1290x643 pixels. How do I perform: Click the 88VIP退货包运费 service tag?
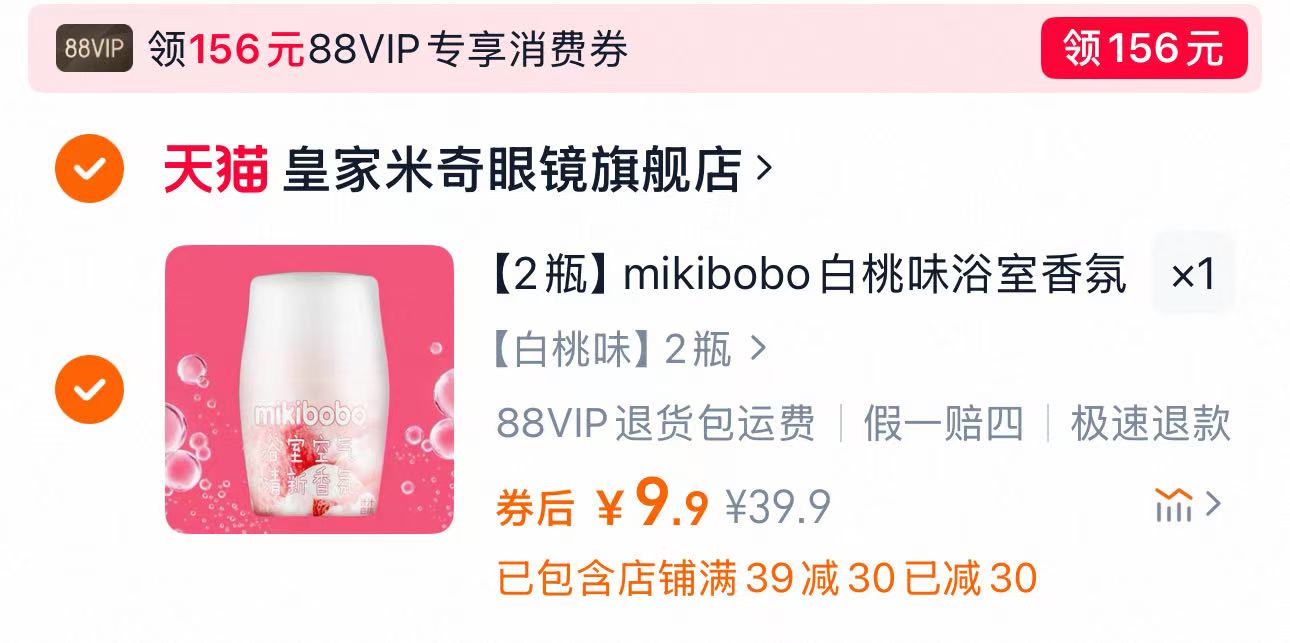[656, 424]
